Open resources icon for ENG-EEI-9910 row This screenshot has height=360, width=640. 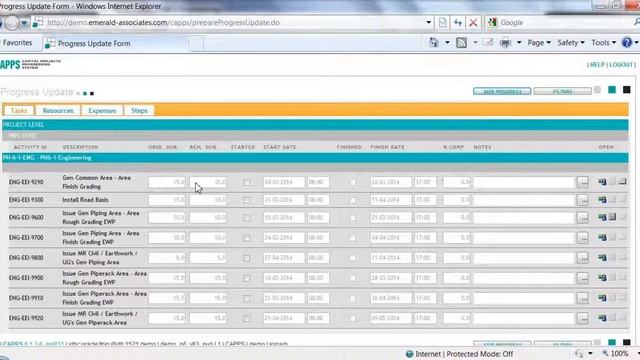click(602, 298)
